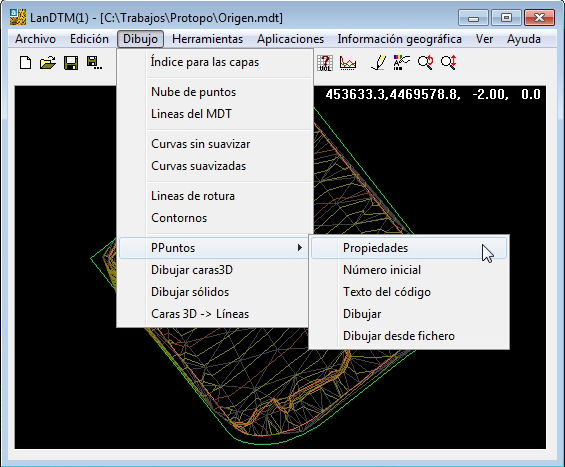
Task: Open the color palette settings icon
Action: [x=401, y=63]
